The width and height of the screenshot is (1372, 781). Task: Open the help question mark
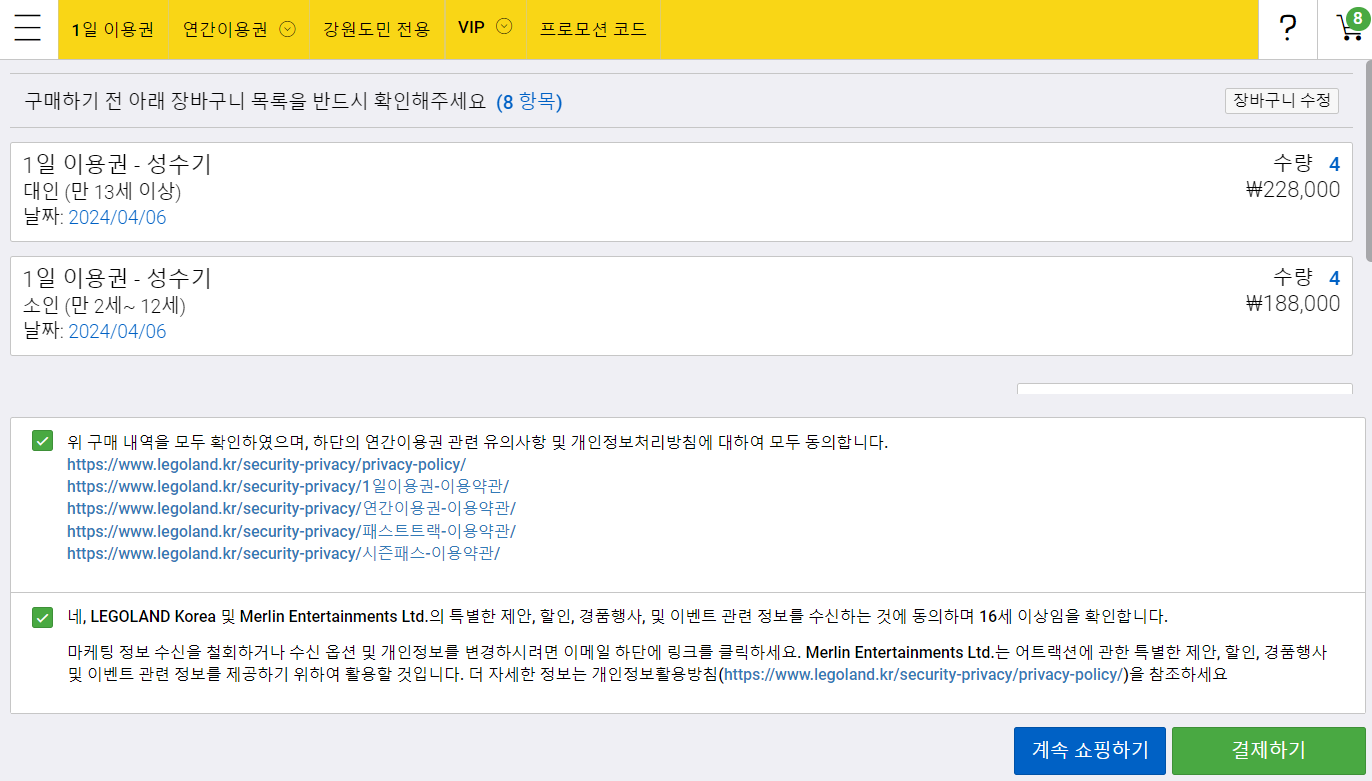[x=1288, y=27]
